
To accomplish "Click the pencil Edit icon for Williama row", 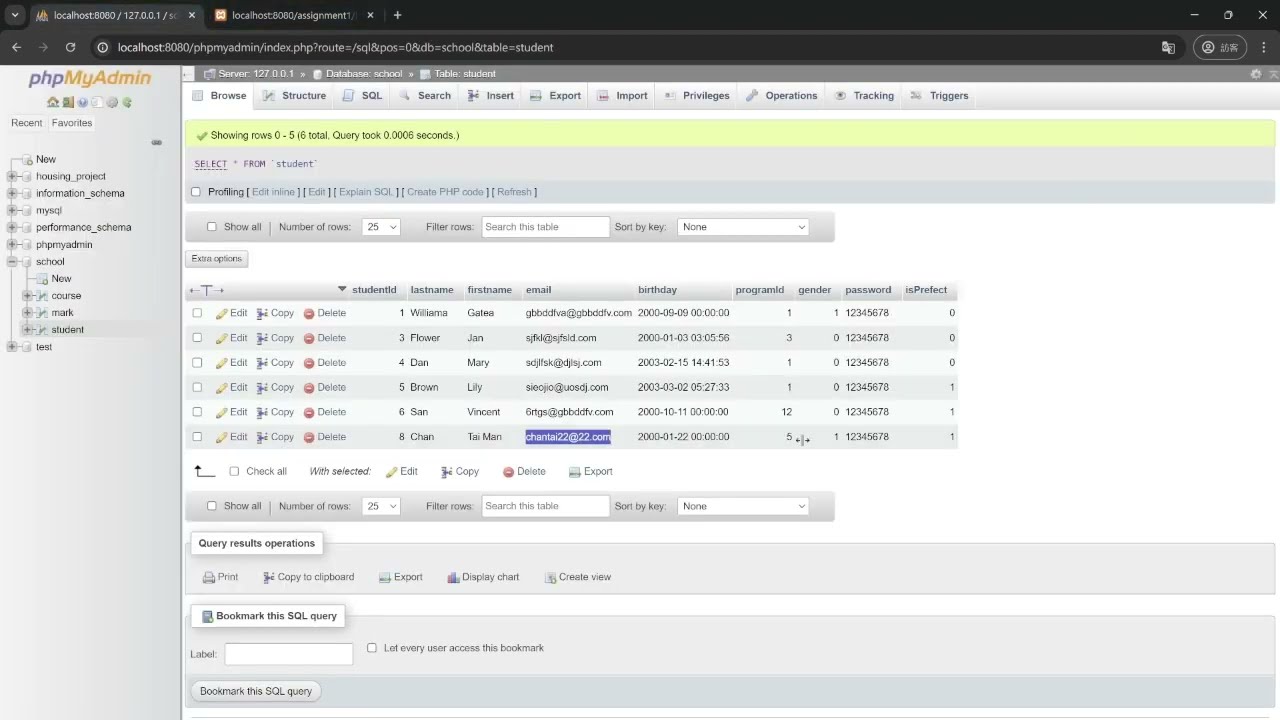I will [x=222, y=313].
